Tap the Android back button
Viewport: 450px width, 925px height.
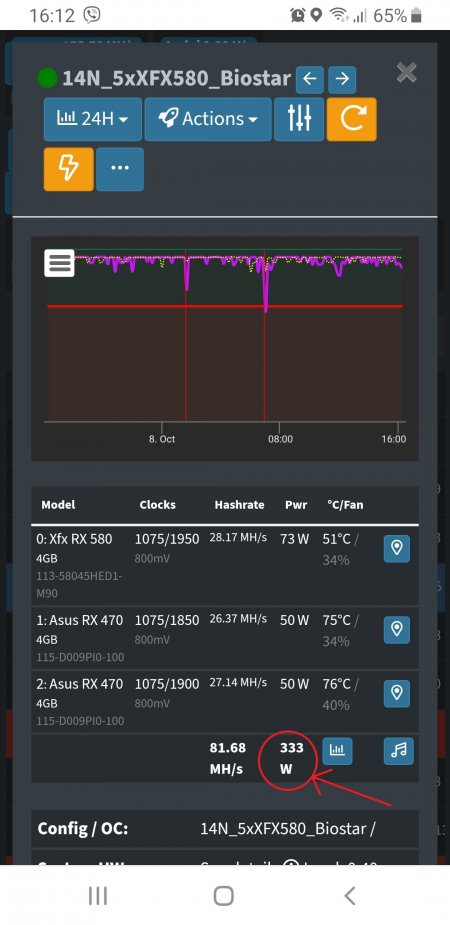pos(350,896)
